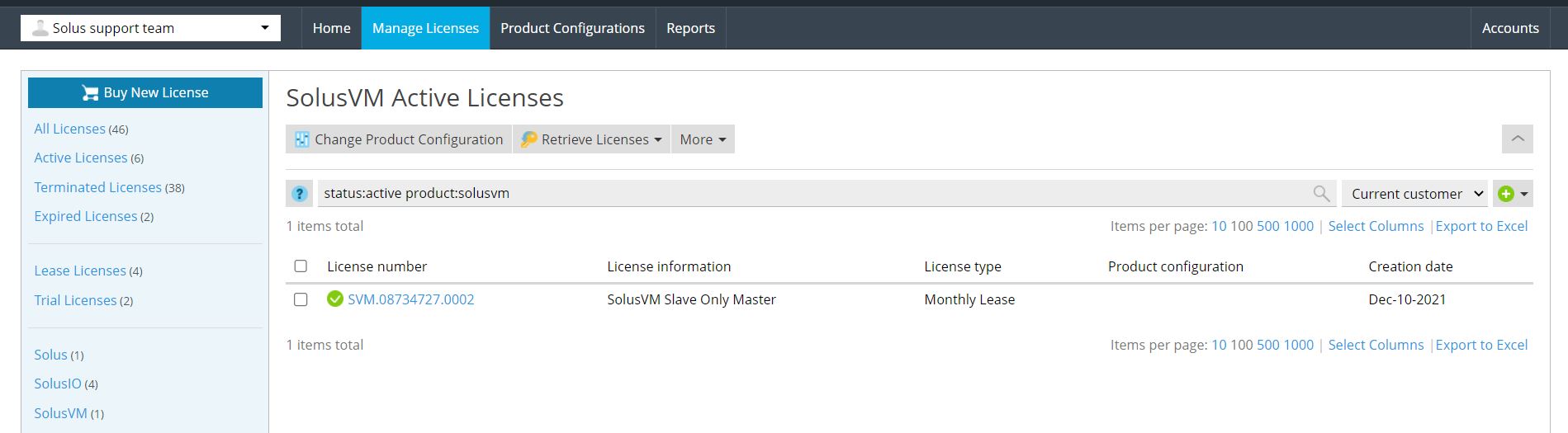The image size is (1568, 433).
Task: Click top Select Columns link
Action: click(x=1376, y=226)
